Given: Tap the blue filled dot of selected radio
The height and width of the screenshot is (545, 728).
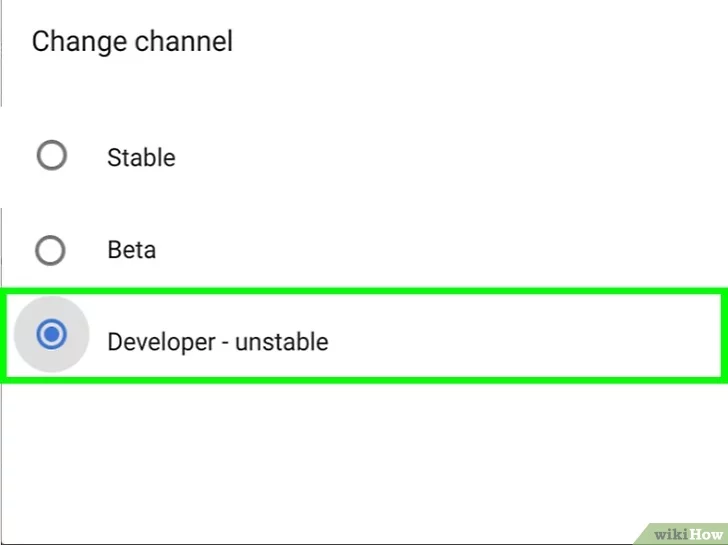Looking at the screenshot, I should point(52,334).
